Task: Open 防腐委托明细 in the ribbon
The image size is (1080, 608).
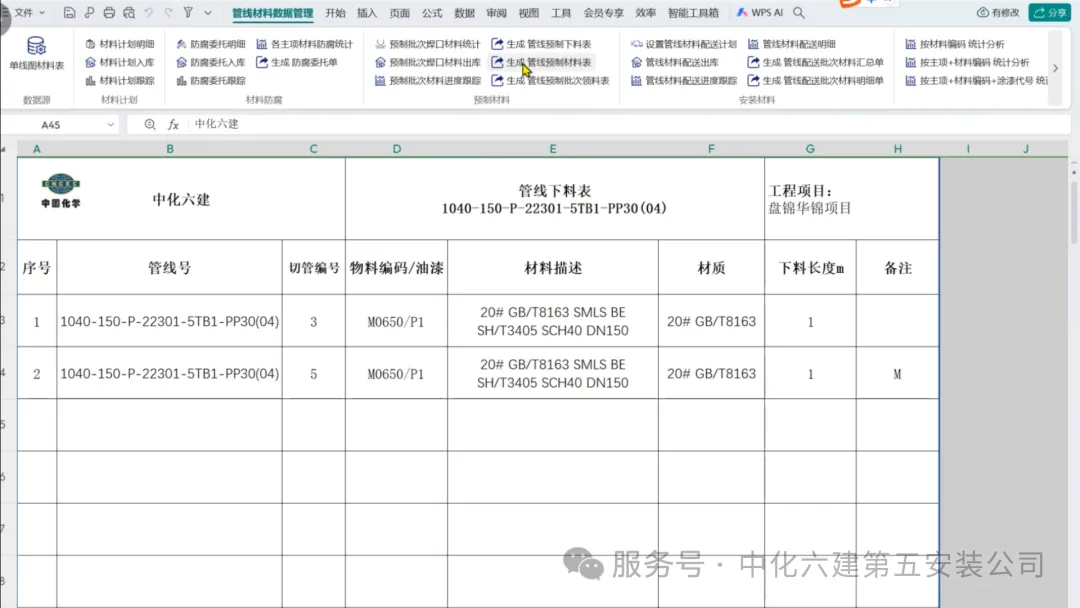Action: coord(211,44)
